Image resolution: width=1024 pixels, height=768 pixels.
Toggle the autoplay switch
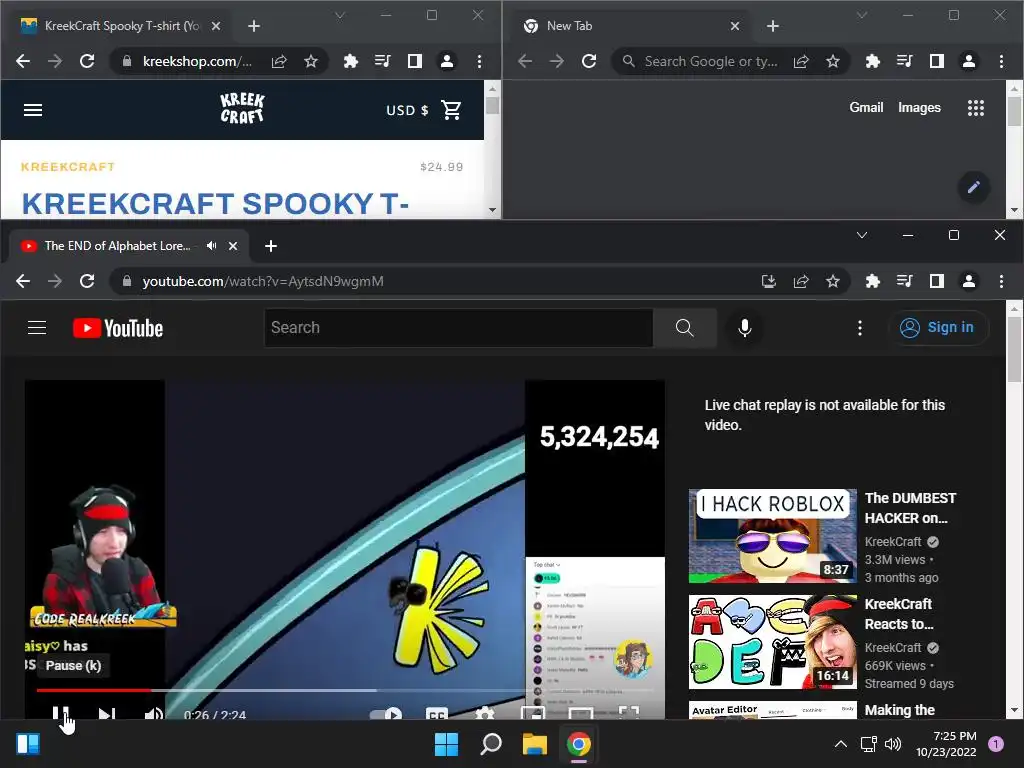[x=386, y=713]
